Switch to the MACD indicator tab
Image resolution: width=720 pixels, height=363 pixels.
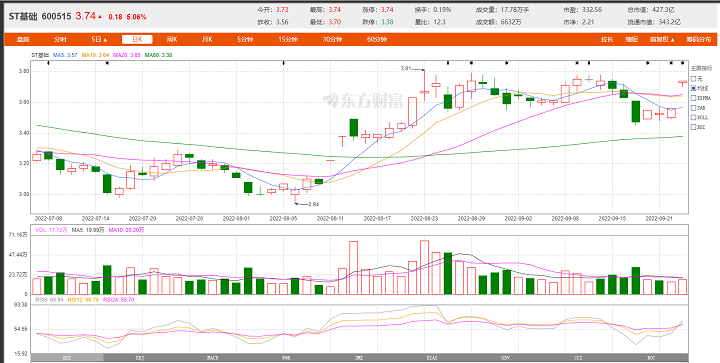pos(213,357)
